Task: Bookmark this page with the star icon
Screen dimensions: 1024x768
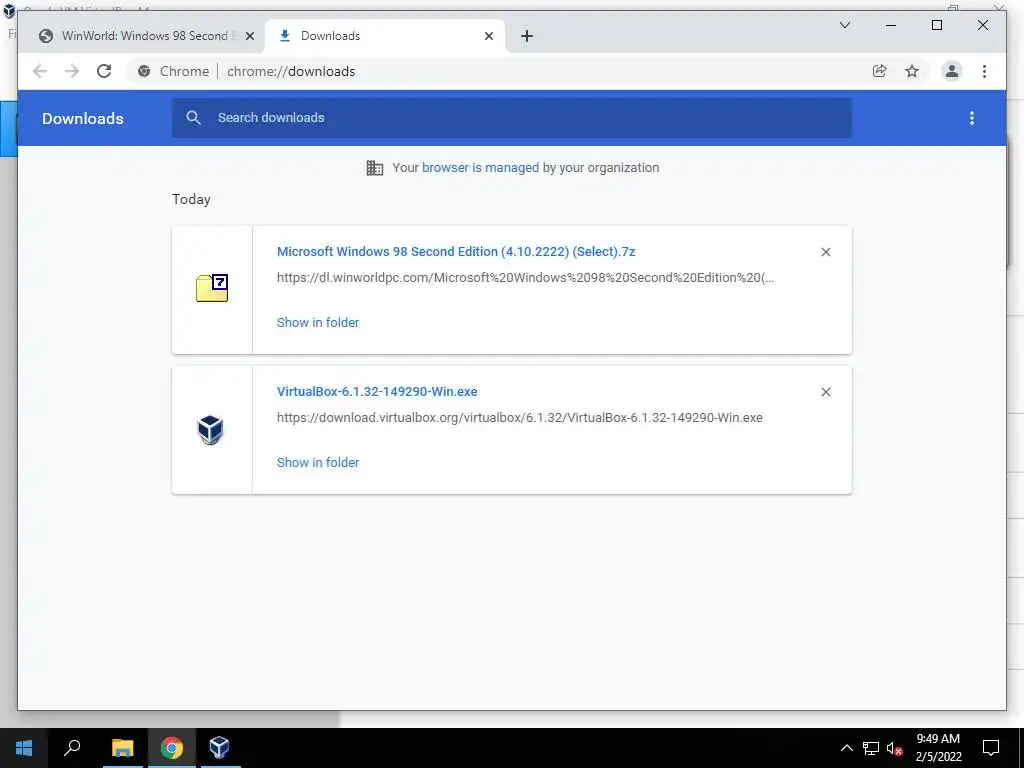Action: click(x=912, y=71)
